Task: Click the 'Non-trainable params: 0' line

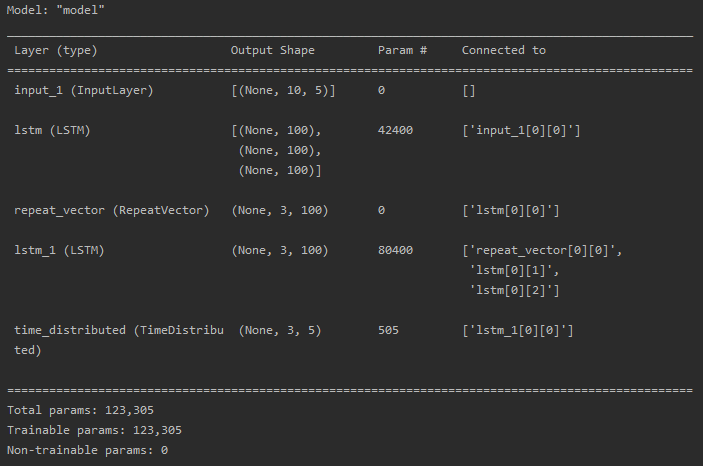Action: pyautogui.click(x=87, y=450)
